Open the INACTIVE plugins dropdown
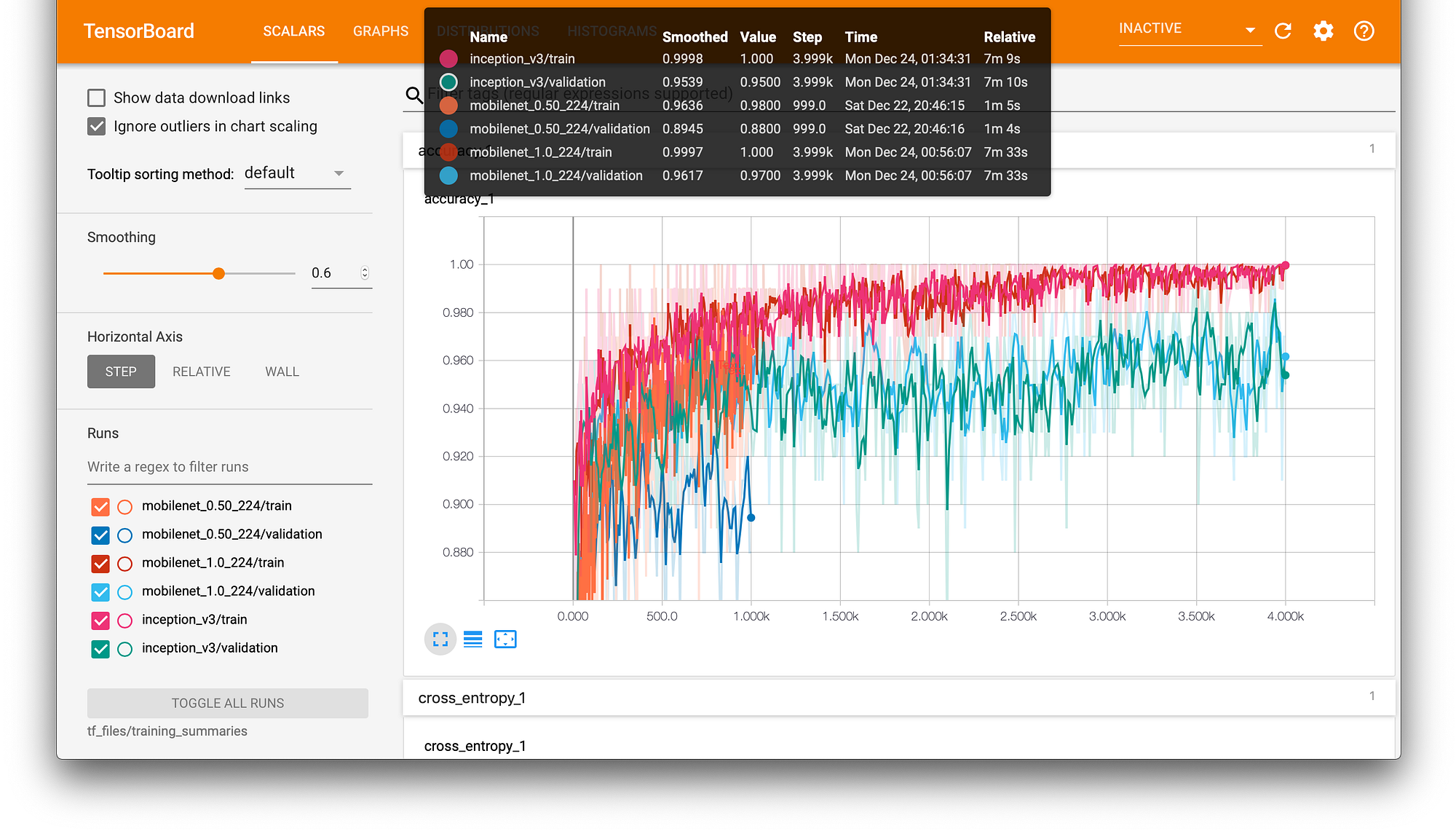Viewport: 1456px width, 834px height. tap(1188, 29)
